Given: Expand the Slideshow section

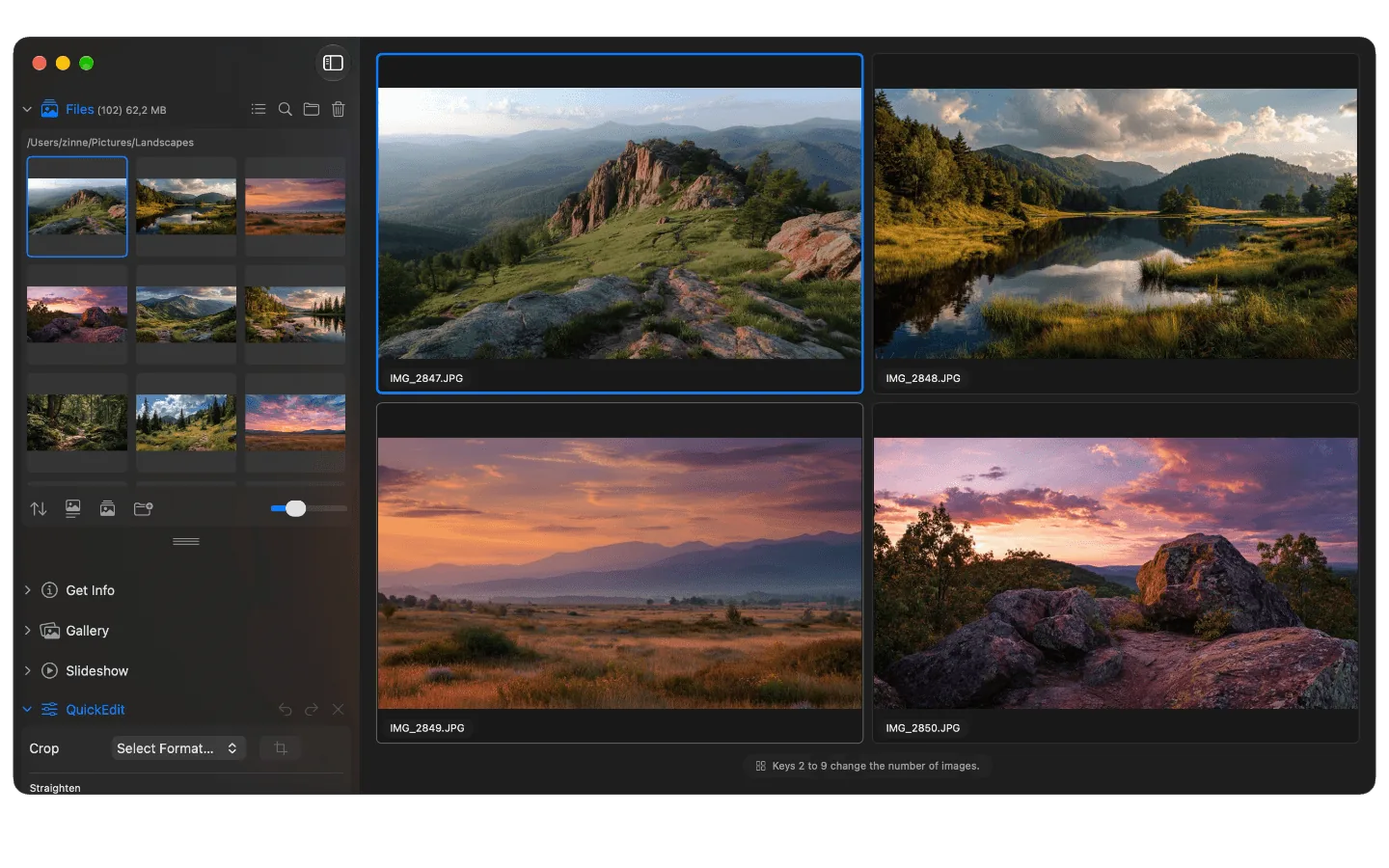Looking at the screenshot, I should (x=27, y=671).
